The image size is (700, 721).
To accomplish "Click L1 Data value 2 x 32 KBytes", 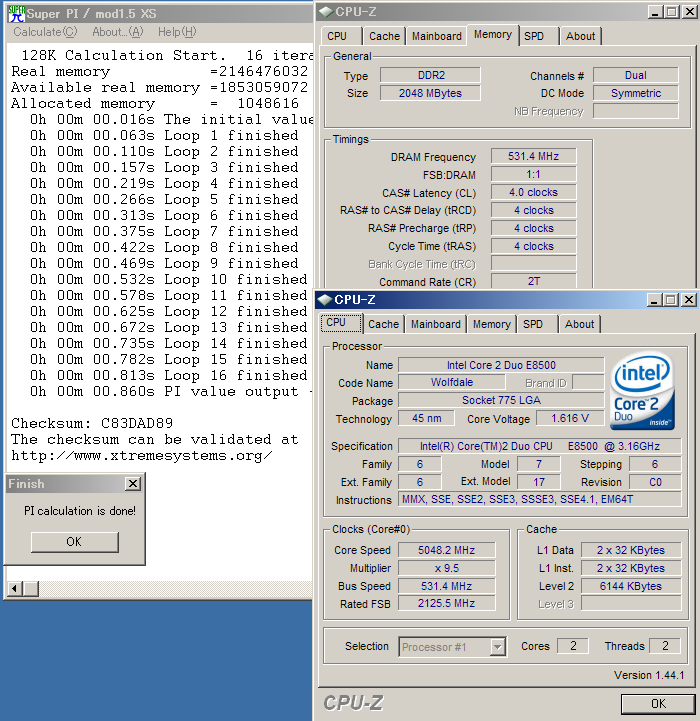I will [631, 550].
